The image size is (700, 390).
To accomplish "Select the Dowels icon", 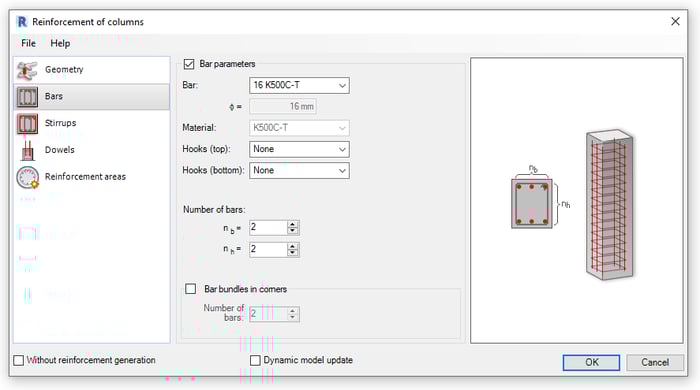I will coord(27,150).
